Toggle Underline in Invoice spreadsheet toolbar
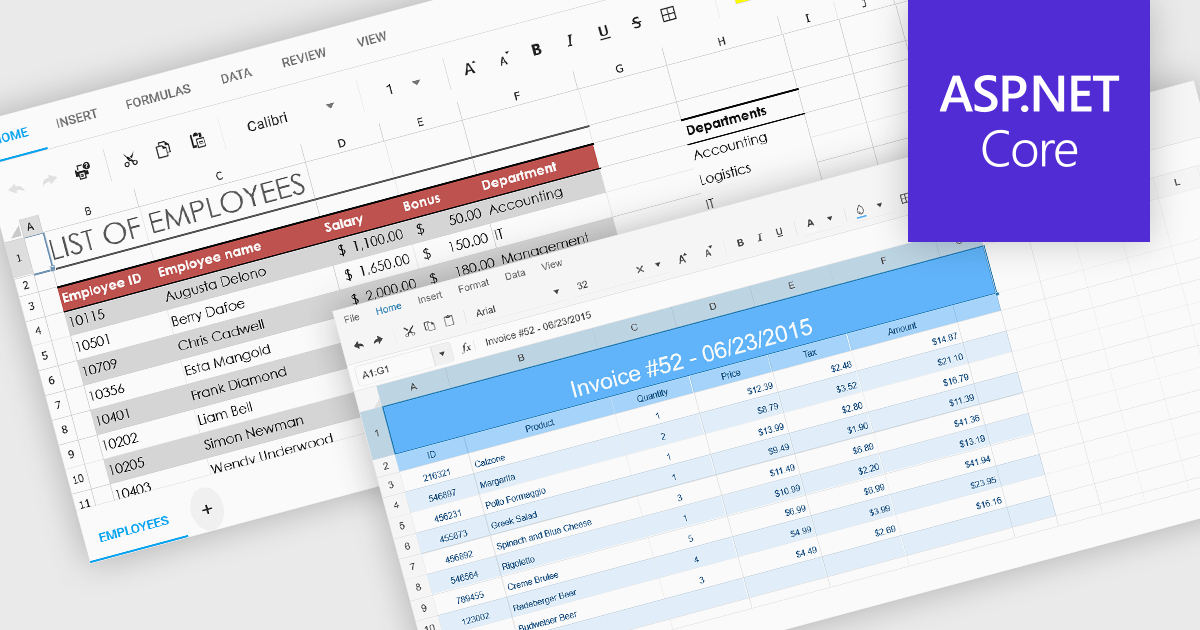The height and width of the screenshot is (630, 1200). [779, 233]
